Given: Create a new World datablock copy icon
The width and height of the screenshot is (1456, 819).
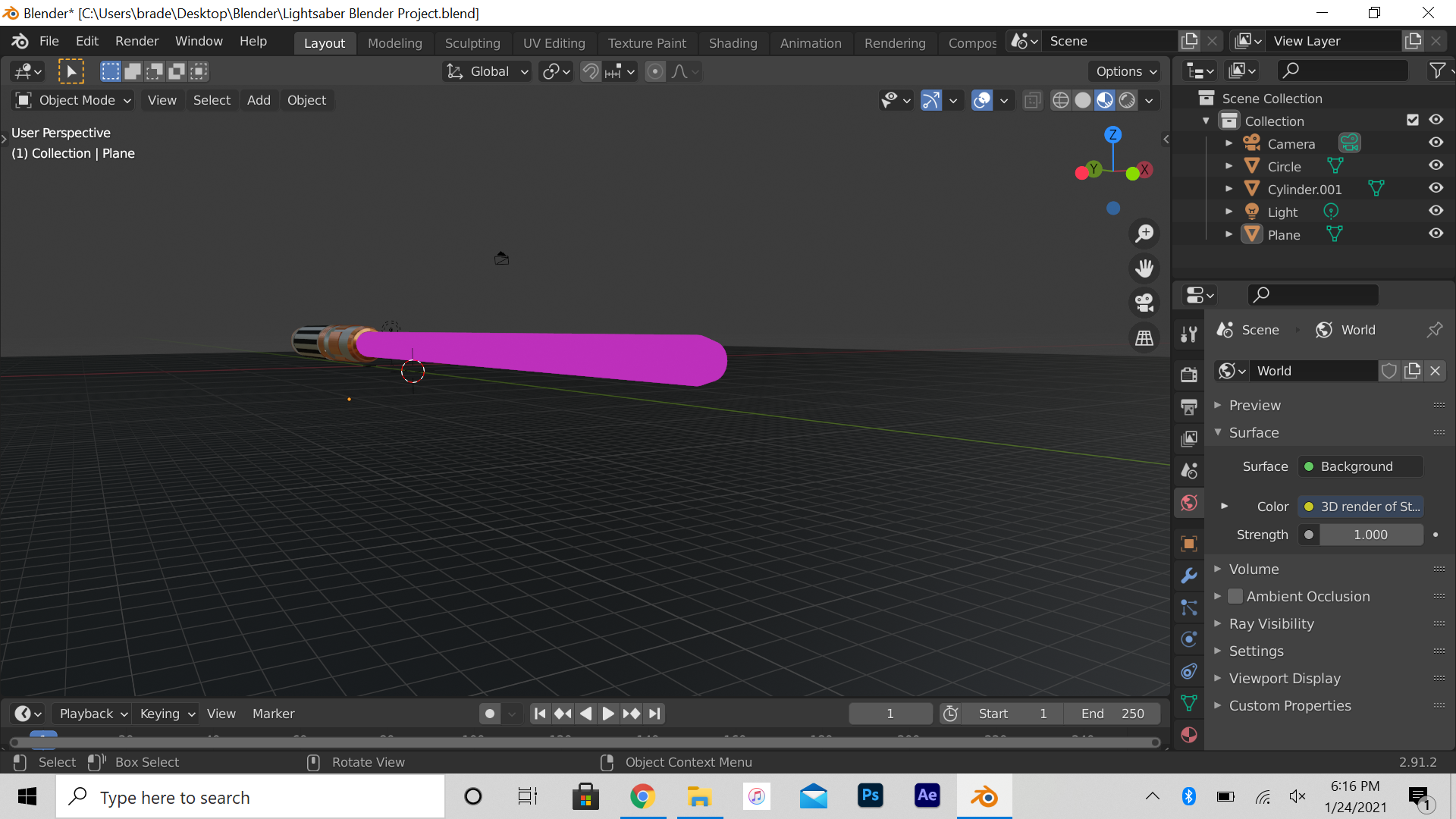Looking at the screenshot, I should click(1412, 371).
